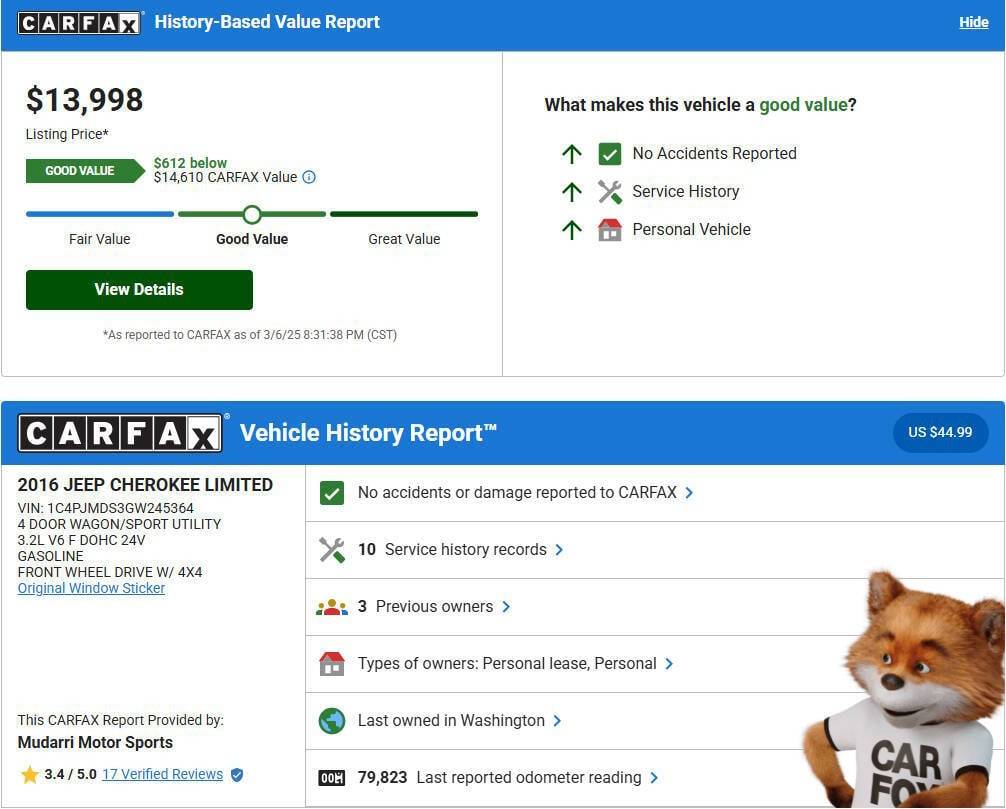Open the CARFAX Value info icon
This screenshot has width=1006, height=809.
pyautogui.click(x=309, y=177)
